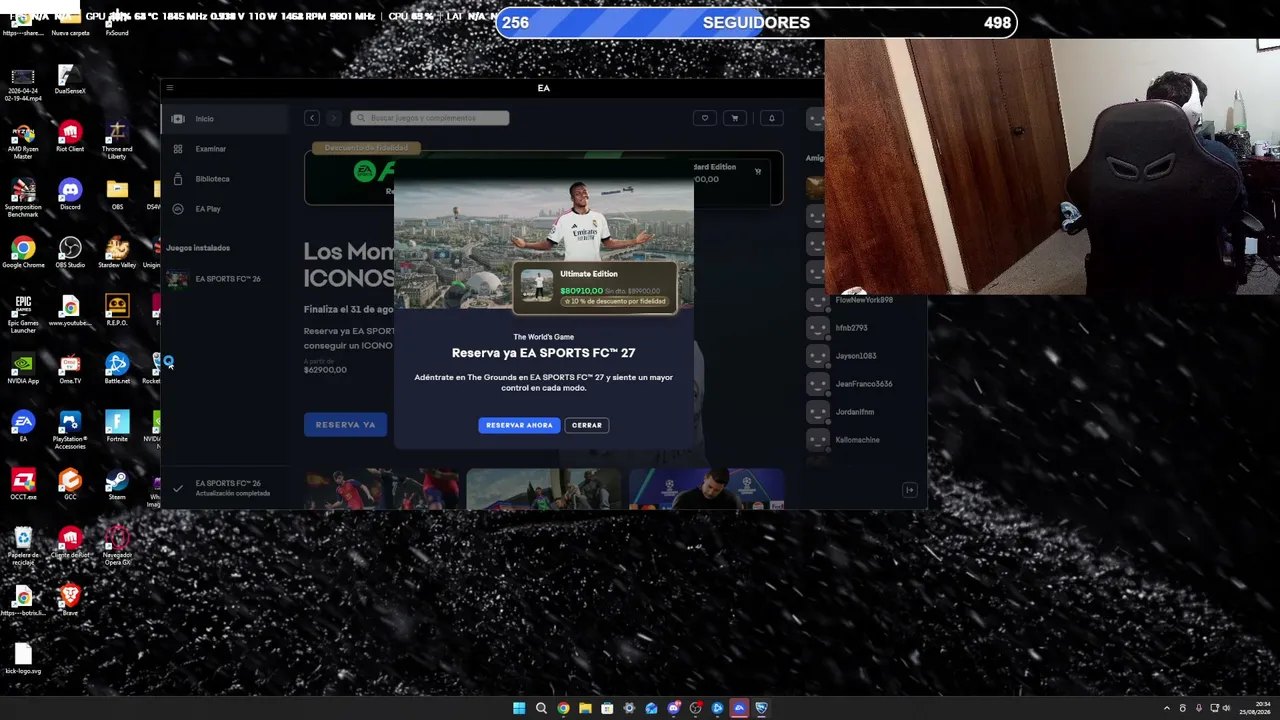
Task: Go forward with the right arrow navigation button
Action: click(334, 118)
